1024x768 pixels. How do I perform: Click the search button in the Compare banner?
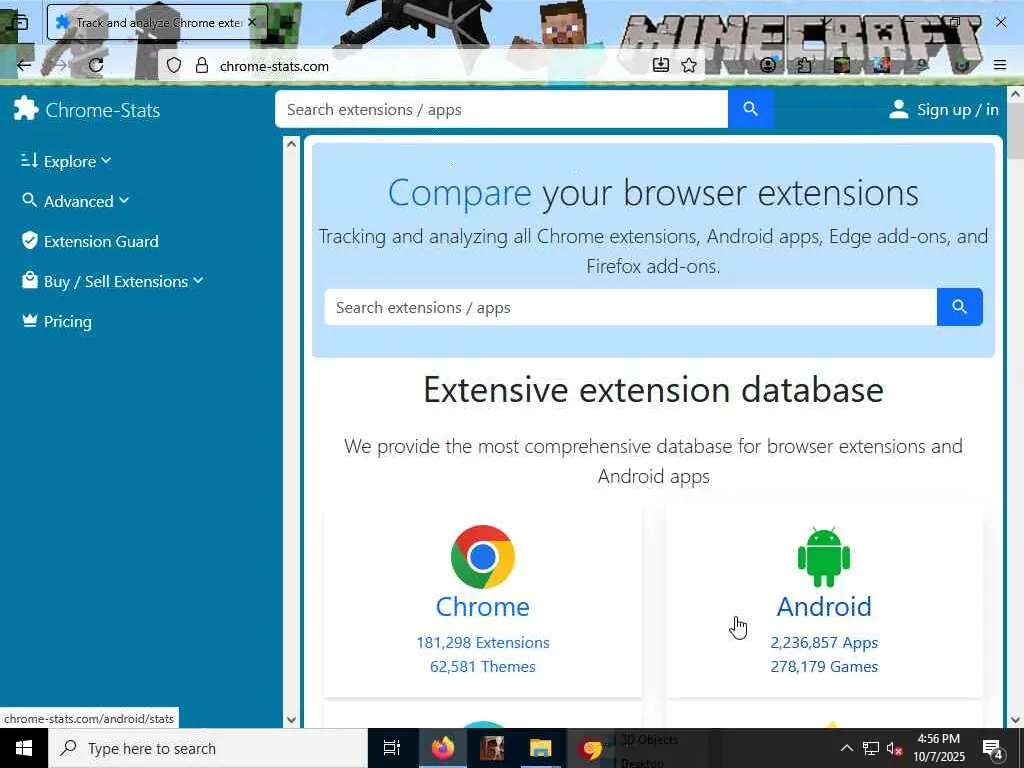click(959, 307)
